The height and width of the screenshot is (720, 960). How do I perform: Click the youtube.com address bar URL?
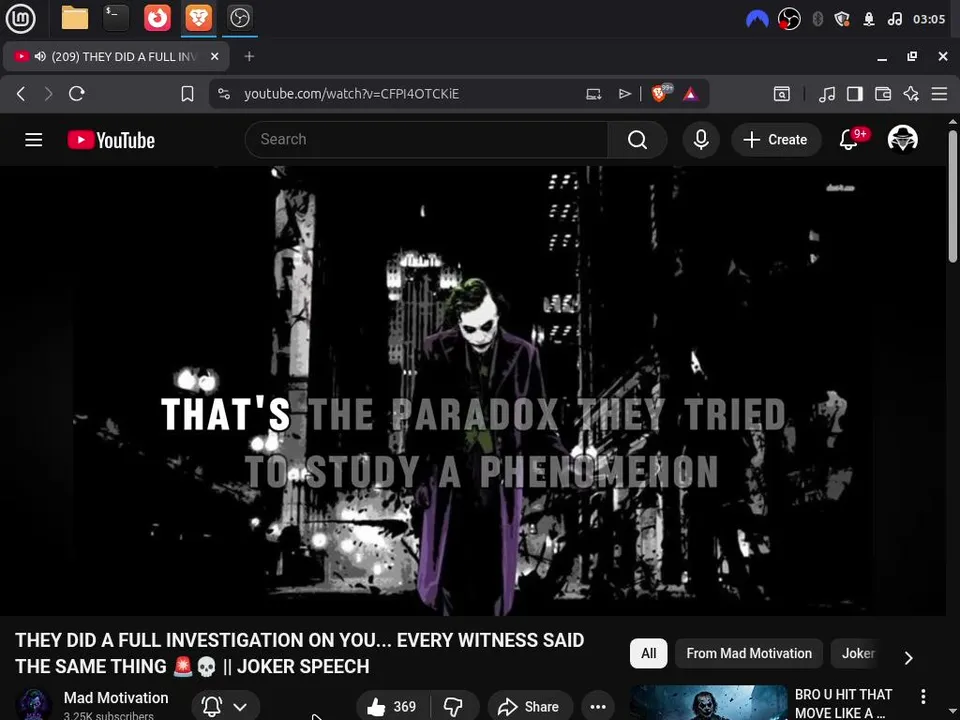tap(351, 94)
